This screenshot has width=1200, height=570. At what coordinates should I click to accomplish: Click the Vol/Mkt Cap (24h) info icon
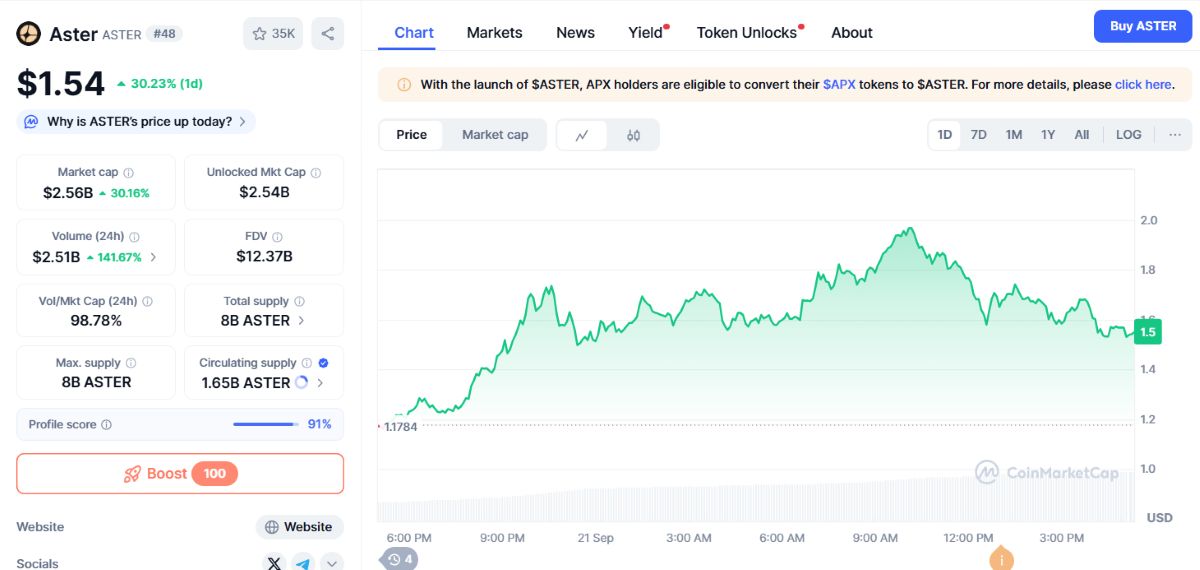tap(148, 301)
